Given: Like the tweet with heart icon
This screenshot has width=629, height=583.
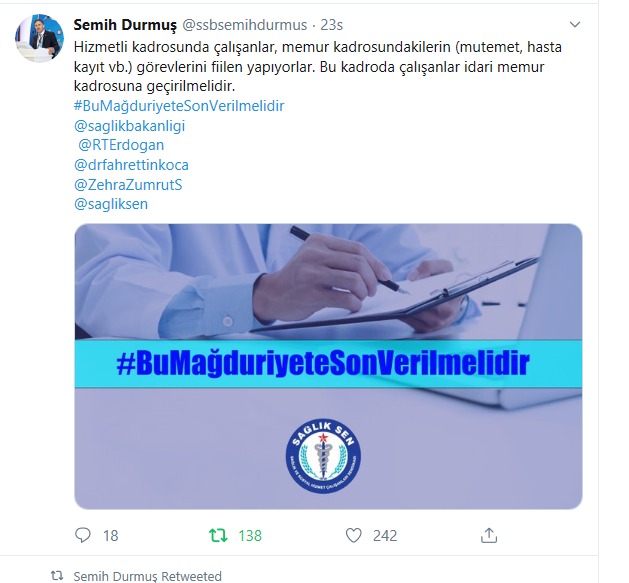Looking at the screenshot, I should [x=353, y=535].
